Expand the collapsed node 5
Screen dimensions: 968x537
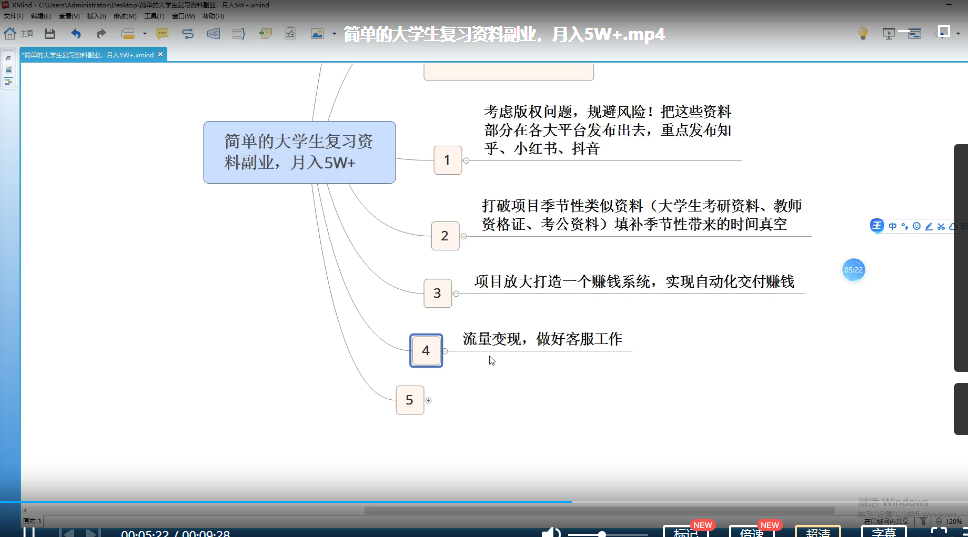click(x=428, y=401)
